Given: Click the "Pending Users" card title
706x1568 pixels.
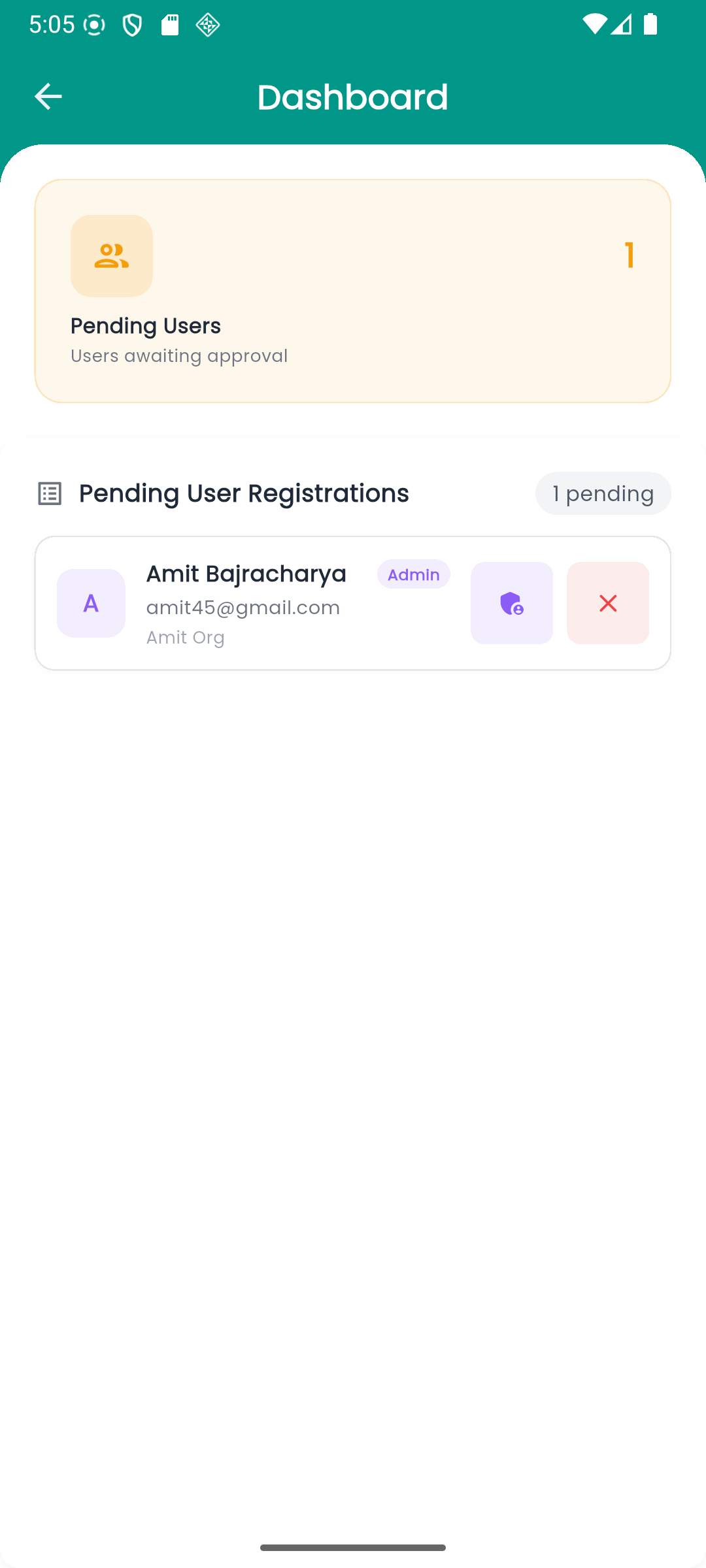Looking at the screenshot, I should pos(146,325).
